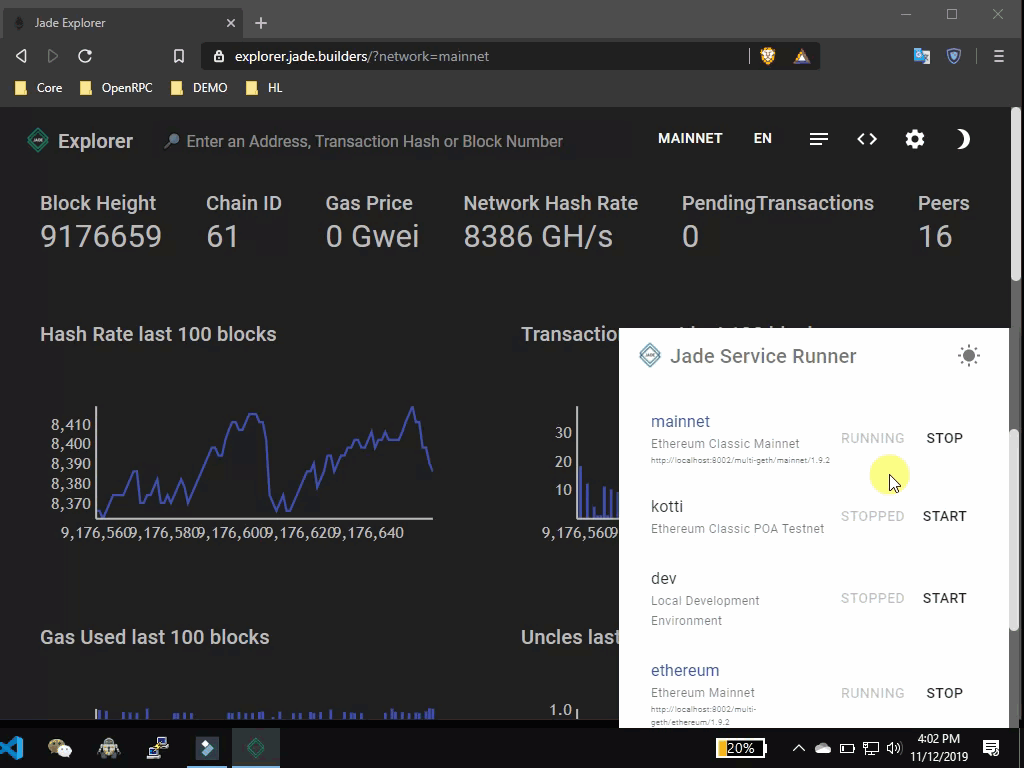This screenshot has width=1024, height=768.
Task: Open the EN language selector
Action: coord(762,138)
